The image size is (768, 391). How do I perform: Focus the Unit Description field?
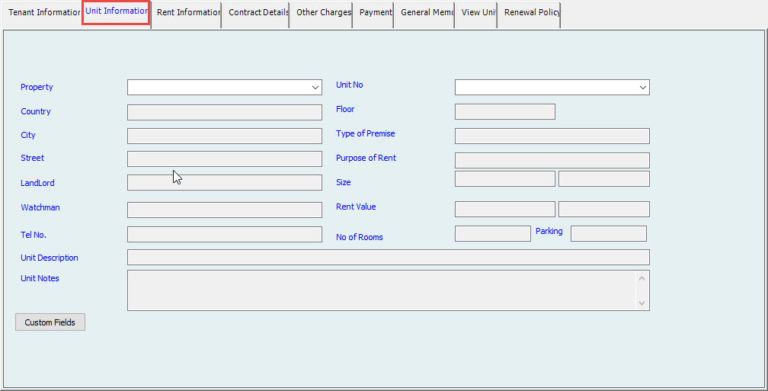pos(388,257)
